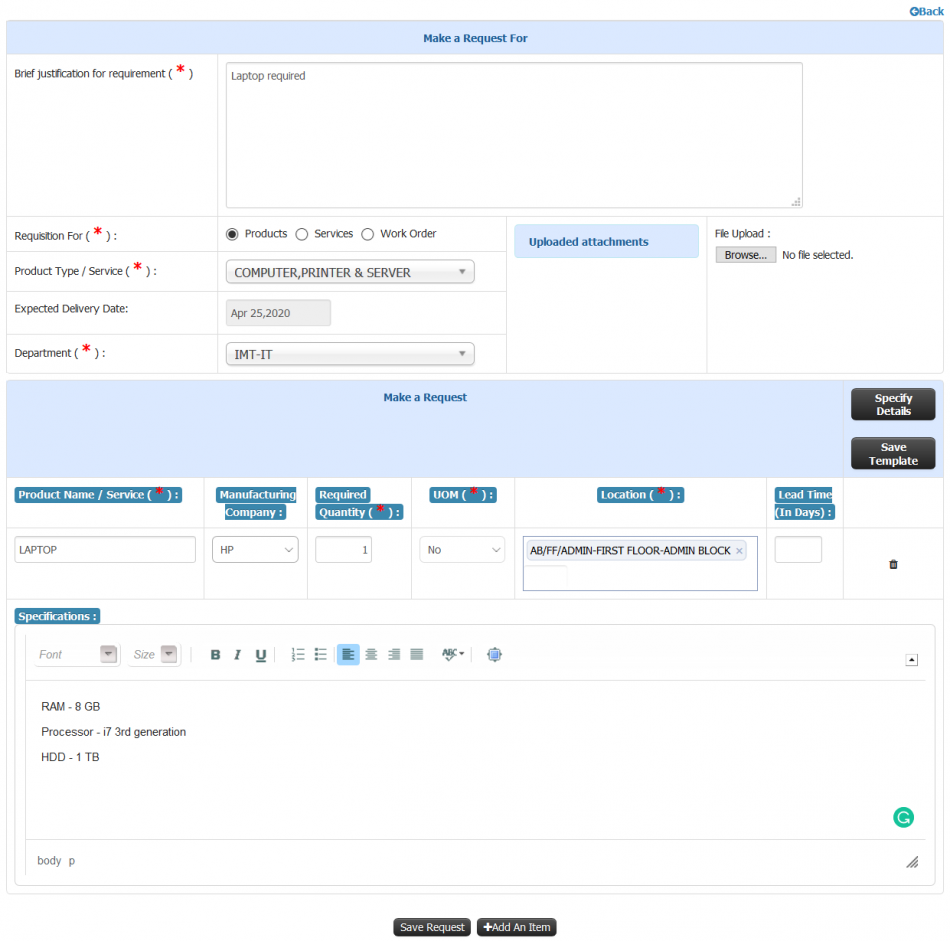Remove the AB/FF/ADMIN location tag
The height and width of the screenshot is (941, 950).
click(x=739, y=551)
